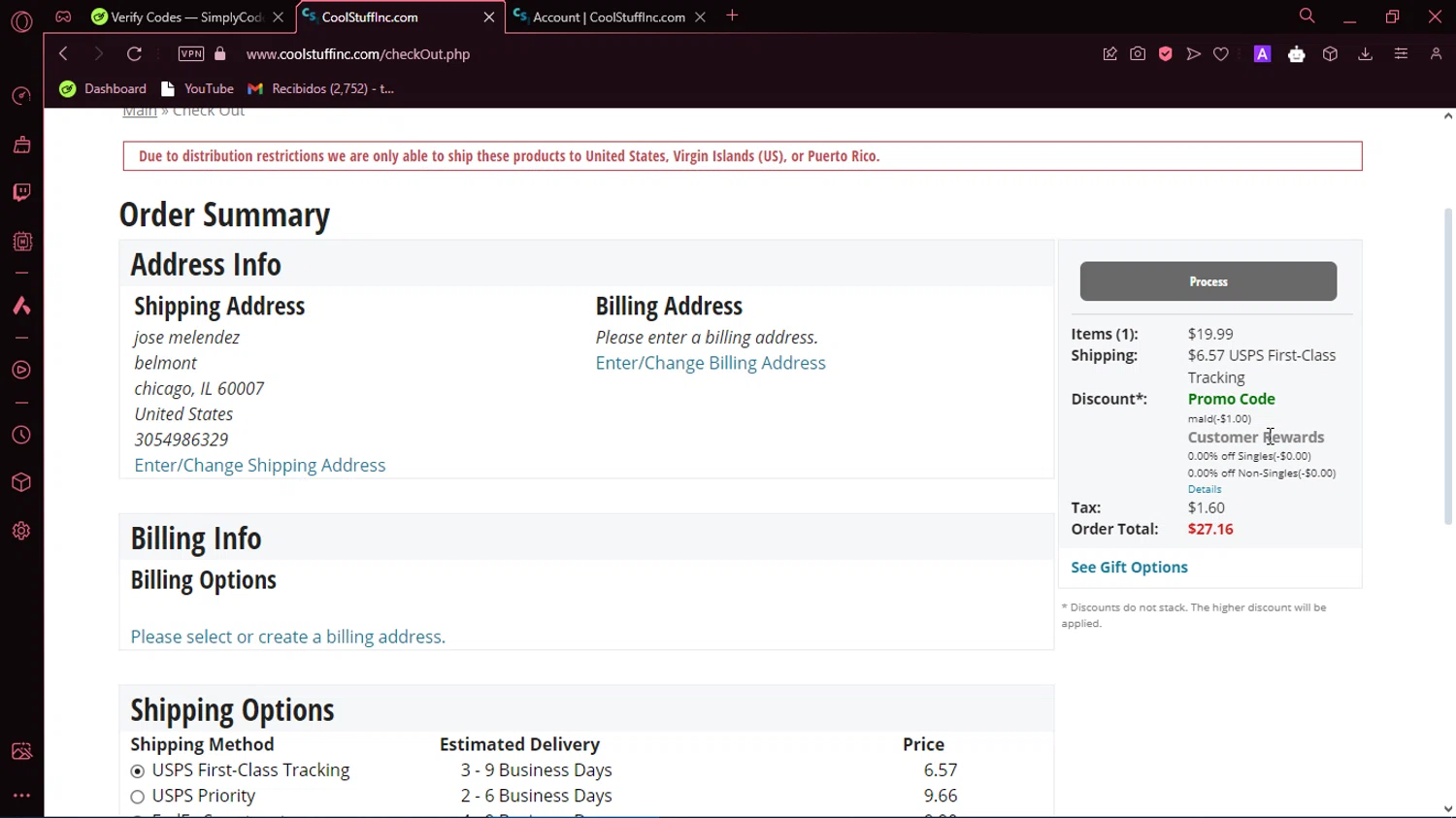Open a new tab with the plus button
1456x818 pixels.
click(733, 16)
